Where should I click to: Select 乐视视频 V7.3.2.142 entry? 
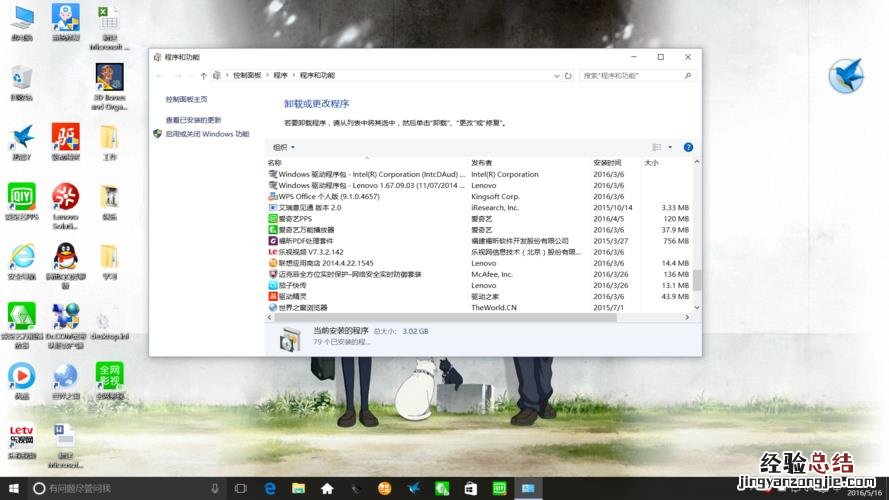click(310, 252)
